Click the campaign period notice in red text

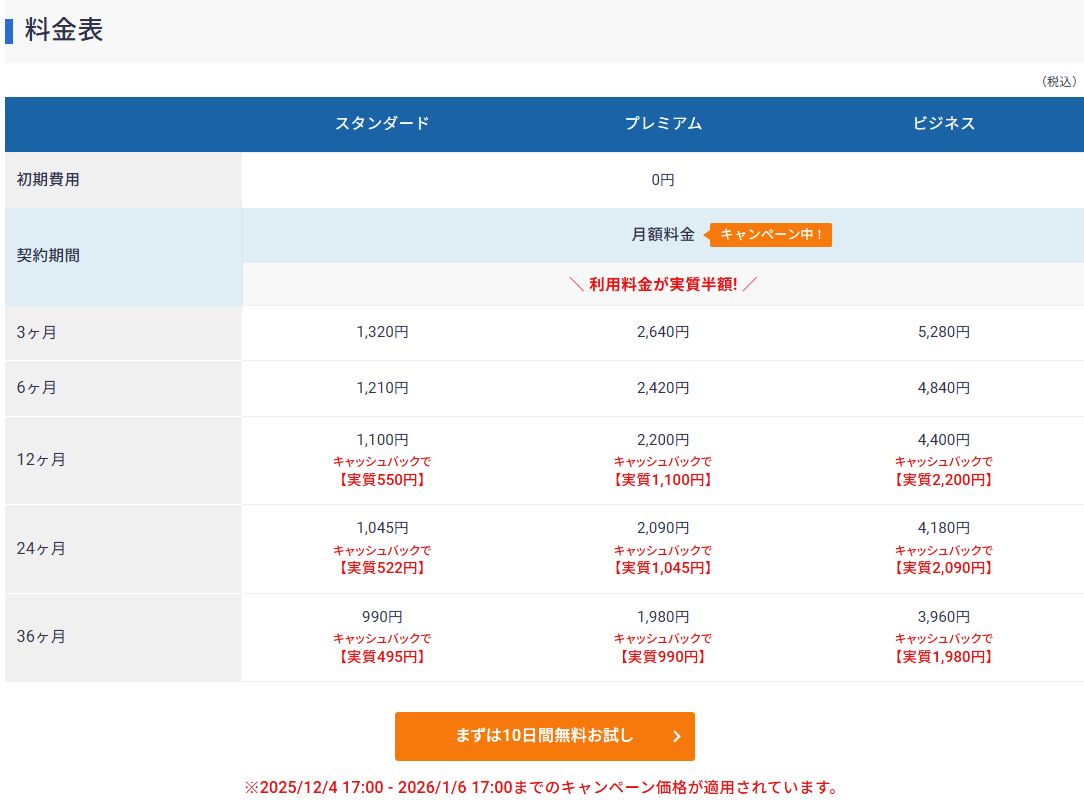click(x=541, y=787)
